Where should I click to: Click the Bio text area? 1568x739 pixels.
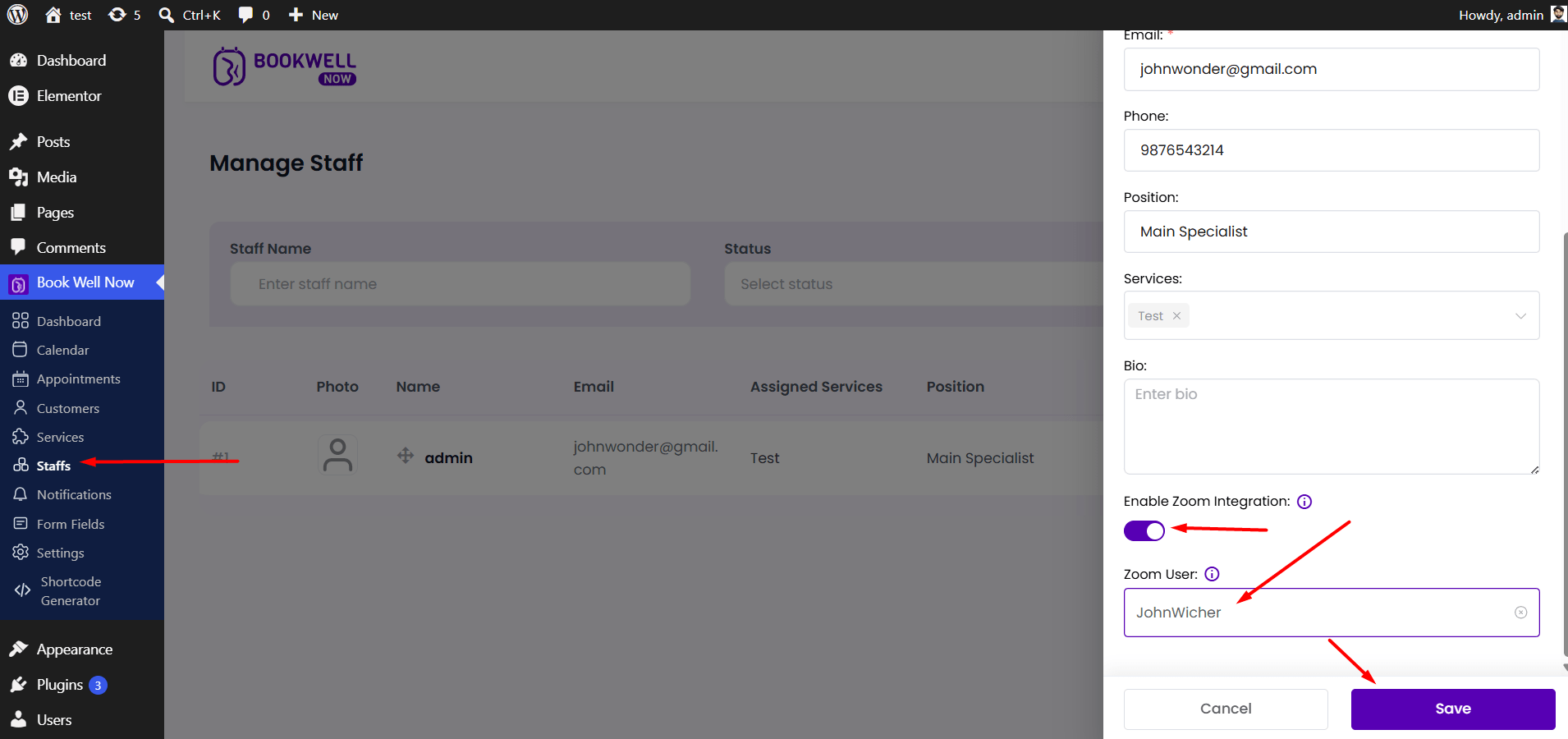pos(1332,426)
